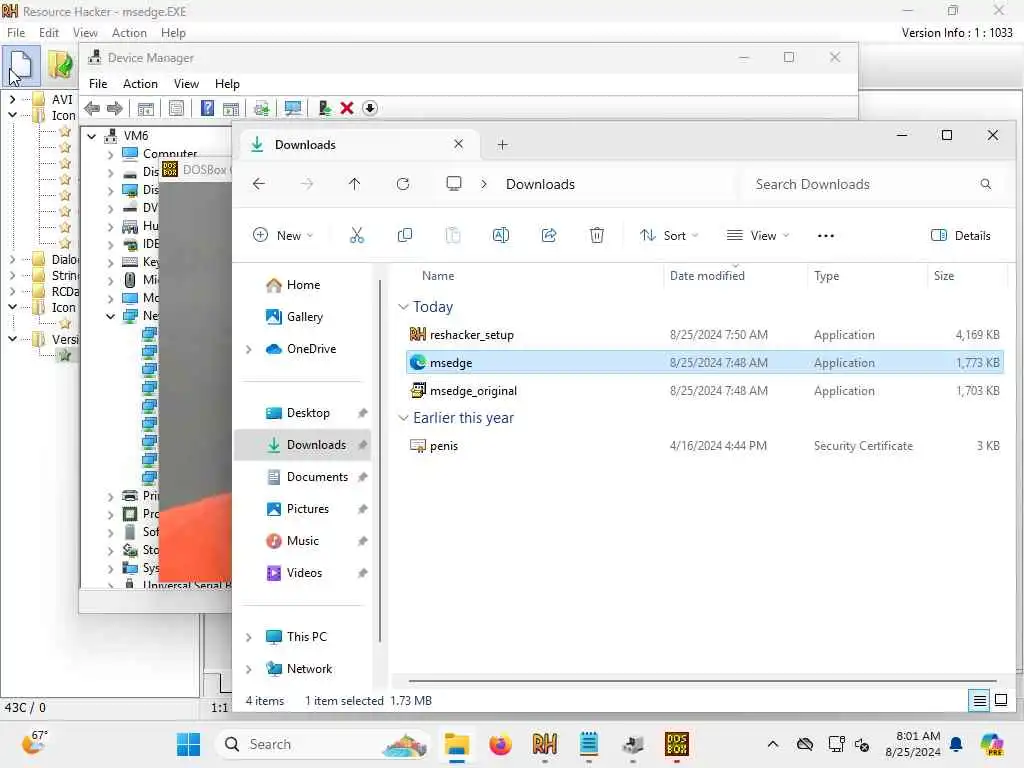The height and width of the screenshot is (768, 1024).
Task: Click the Rename icon in File Explorer toolbar
Action: tap(501, 235)
